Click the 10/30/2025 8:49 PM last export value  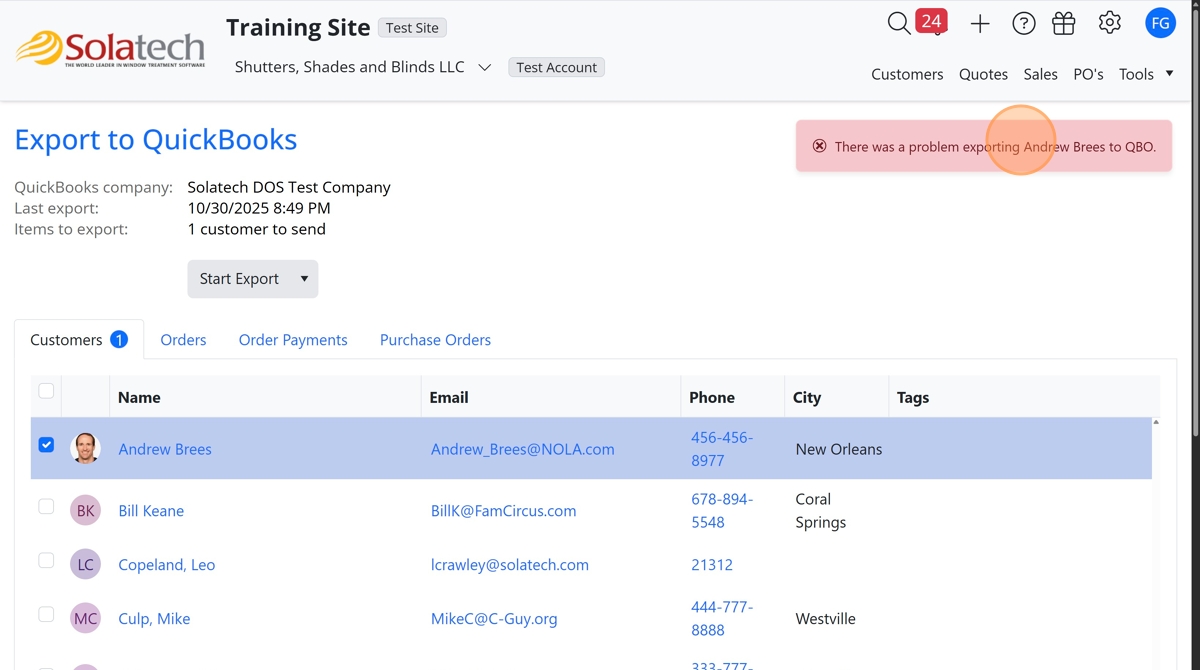[259, 208]
